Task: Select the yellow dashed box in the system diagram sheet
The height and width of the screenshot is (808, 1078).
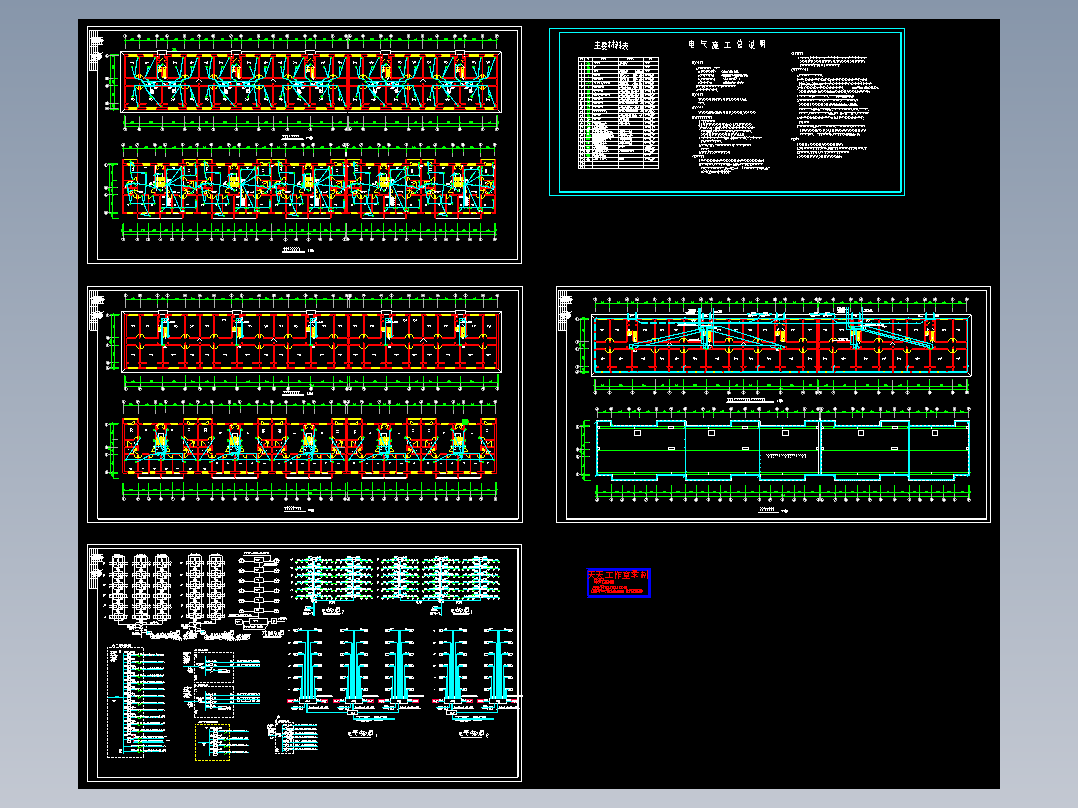Action: pyautogui.click(x=213, y=741)
